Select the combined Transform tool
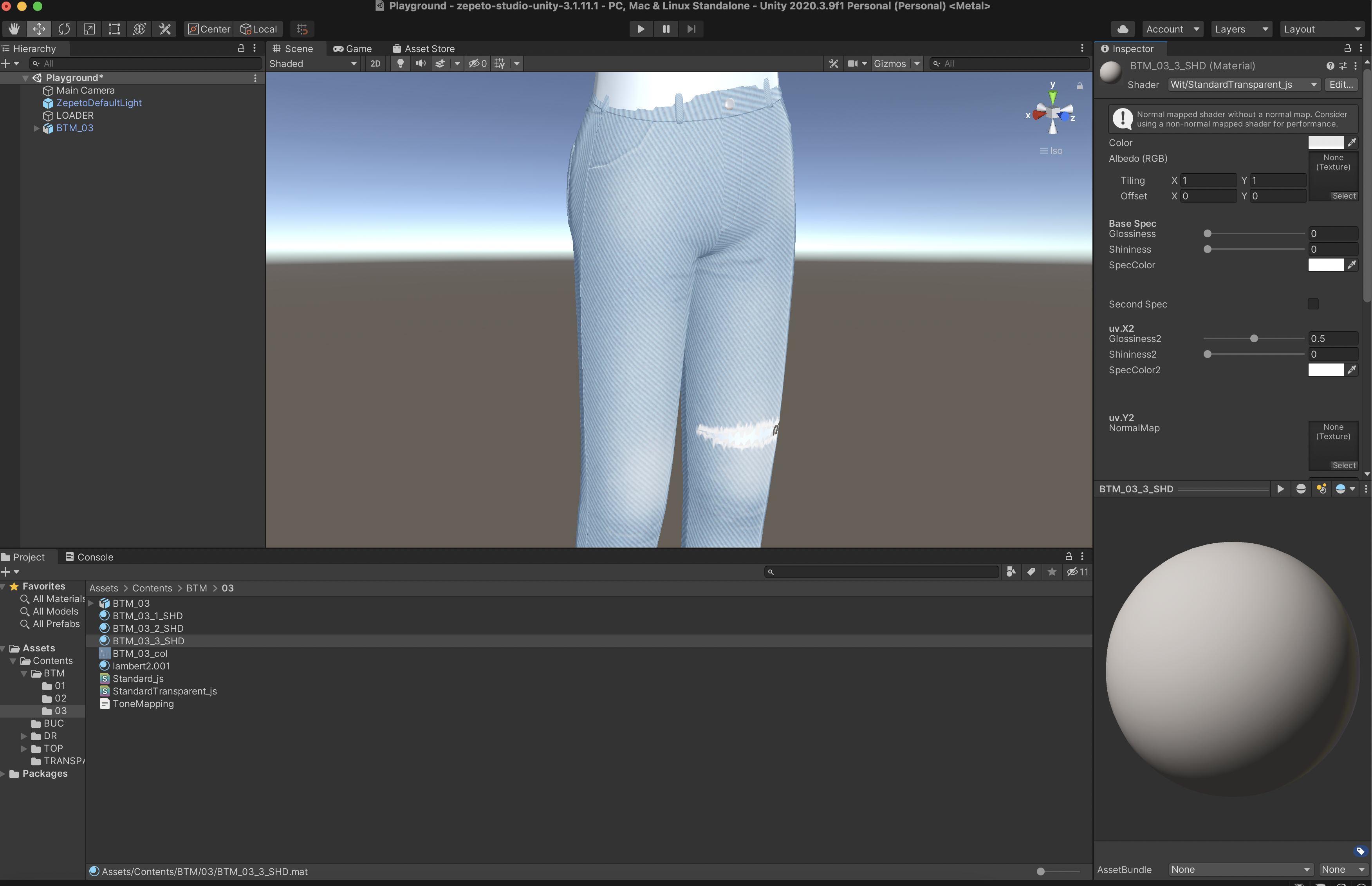The width and height of the screenshot is (1372, 886). [139, 29]
